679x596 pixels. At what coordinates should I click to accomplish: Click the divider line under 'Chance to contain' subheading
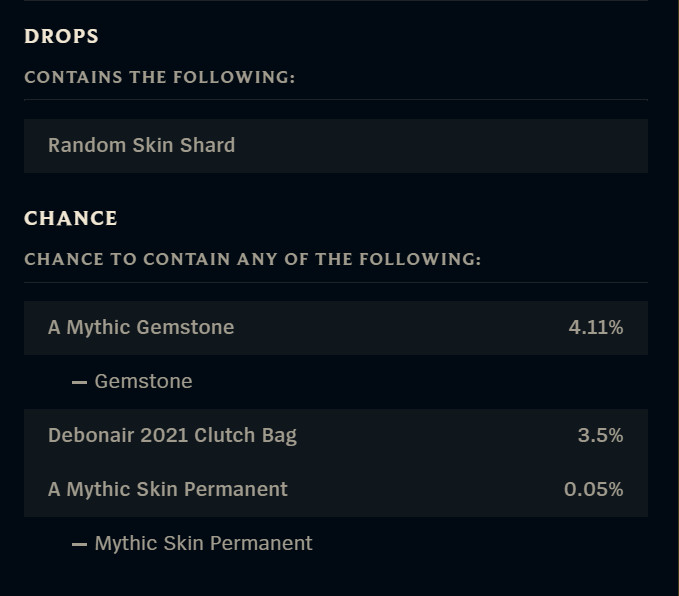(x=336, y=282)
